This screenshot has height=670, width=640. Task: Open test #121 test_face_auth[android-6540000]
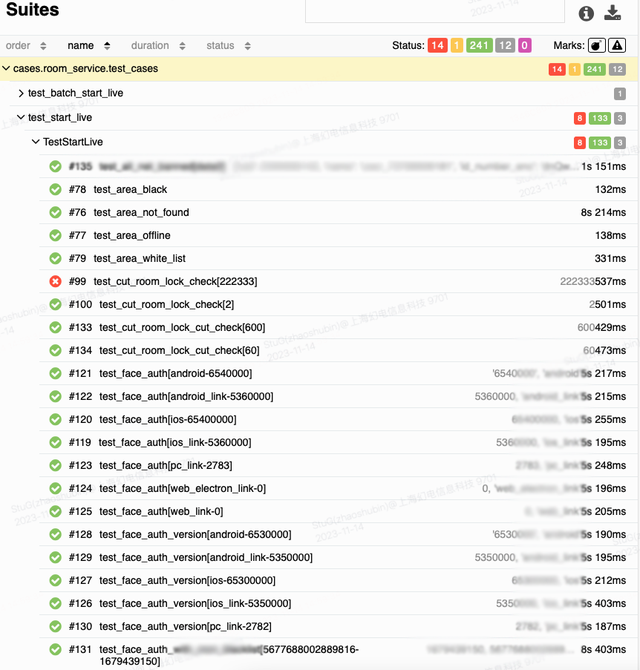point(338,373)
